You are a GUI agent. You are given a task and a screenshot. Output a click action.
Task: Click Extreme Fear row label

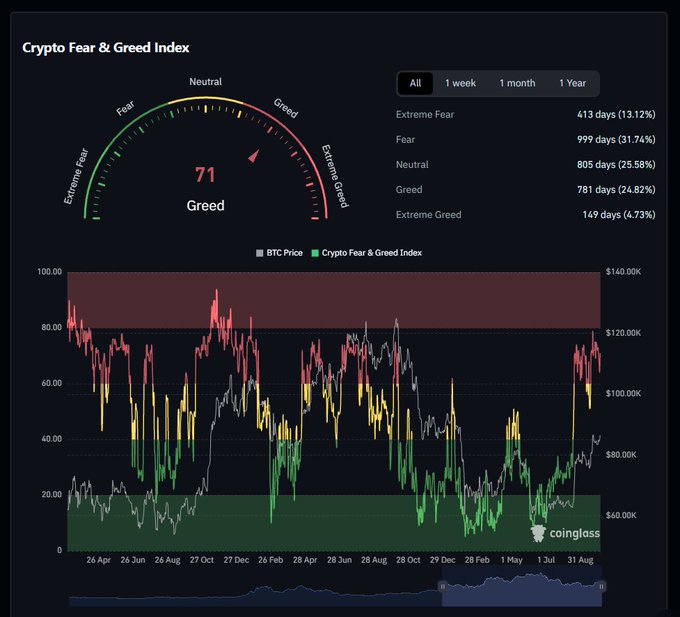pos(425,114)
